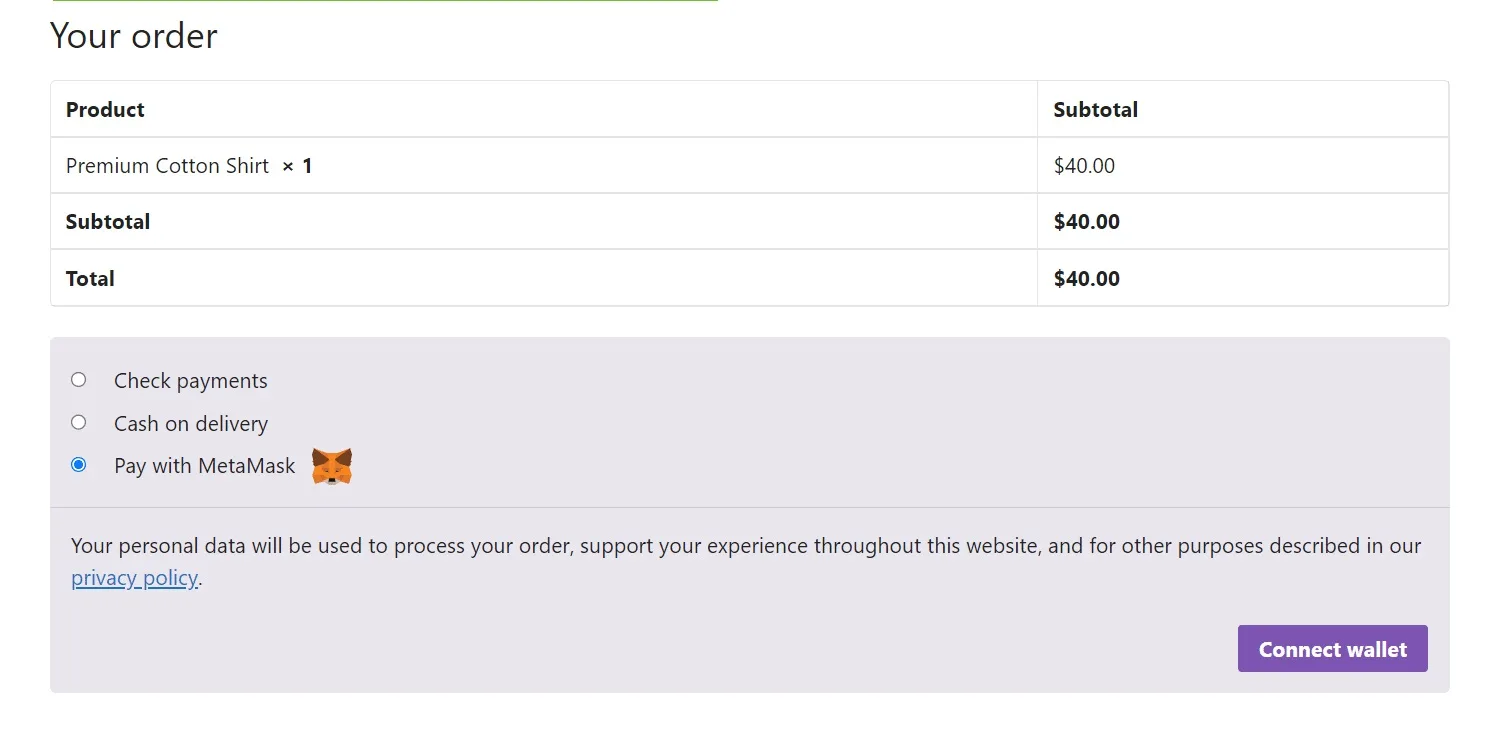
Task: Click the $40.00 subtotal value
Action: [x=1086, y=221]
